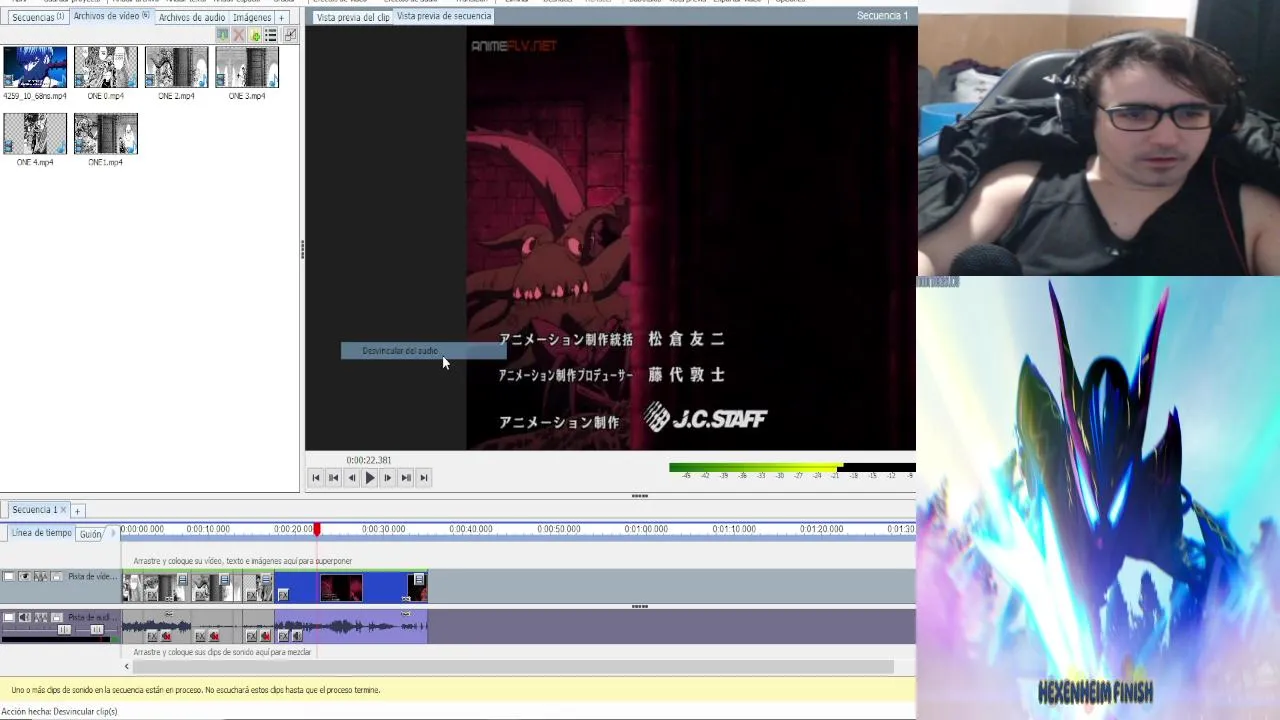Viewport: 1280px width, 720px height.
Task: Click transition icon at end of blue clip
Action: point(418,579)
